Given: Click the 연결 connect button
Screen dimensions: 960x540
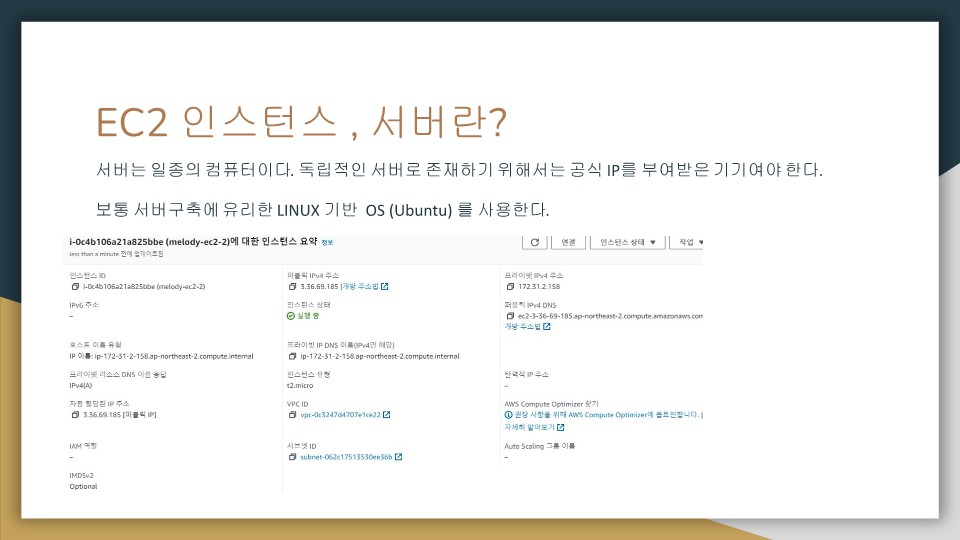Looking at the screenshot, I should [568, 242].
